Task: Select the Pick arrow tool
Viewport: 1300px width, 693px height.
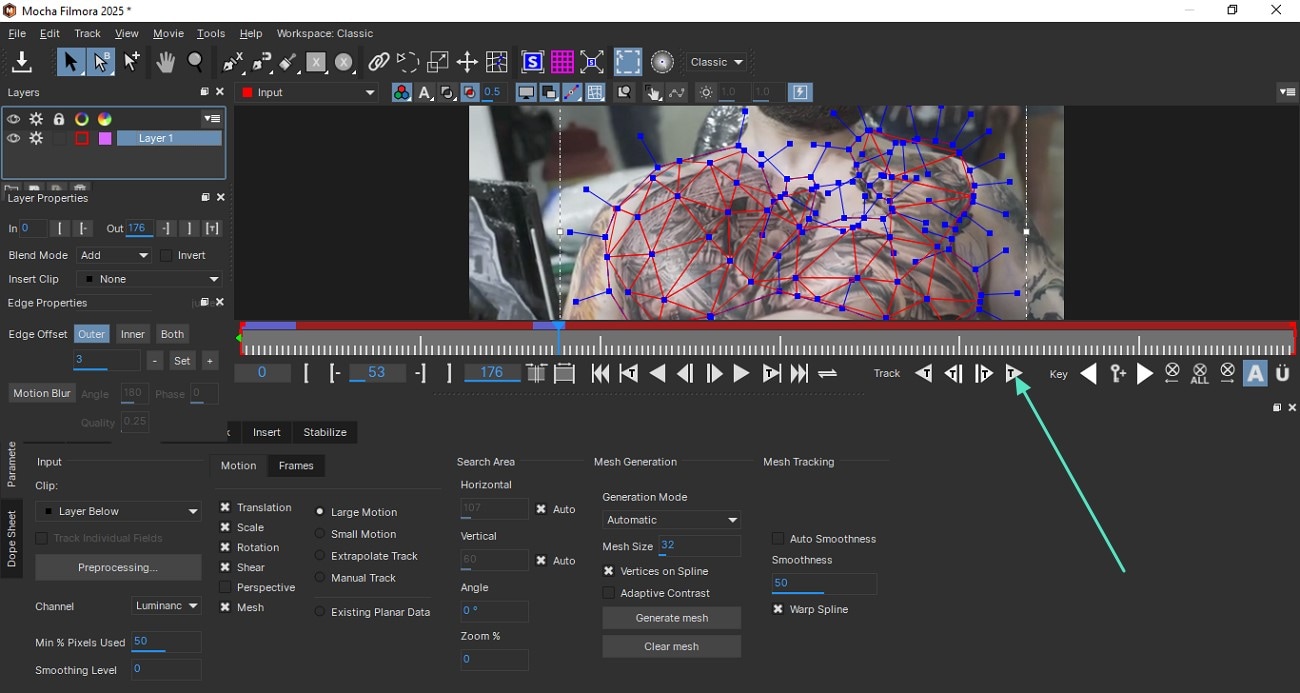Action: (x=70, y=63)
